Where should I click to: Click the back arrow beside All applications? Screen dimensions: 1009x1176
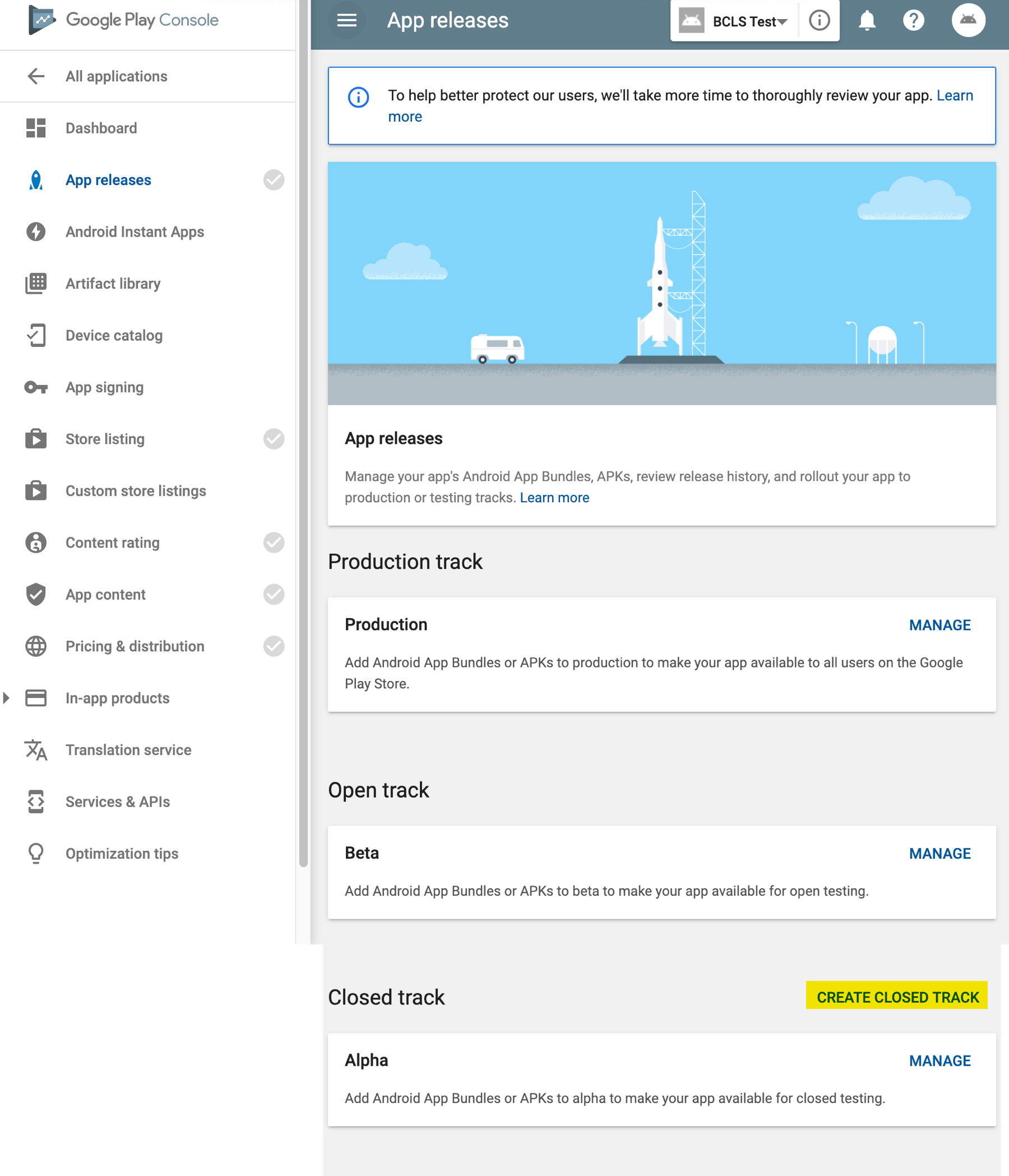(x=36, y=76)
